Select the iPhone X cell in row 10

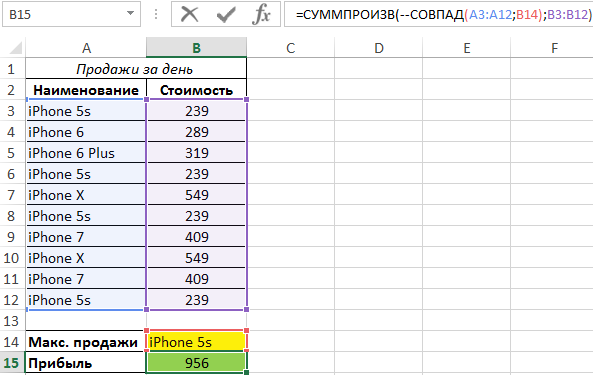(86, 258)
